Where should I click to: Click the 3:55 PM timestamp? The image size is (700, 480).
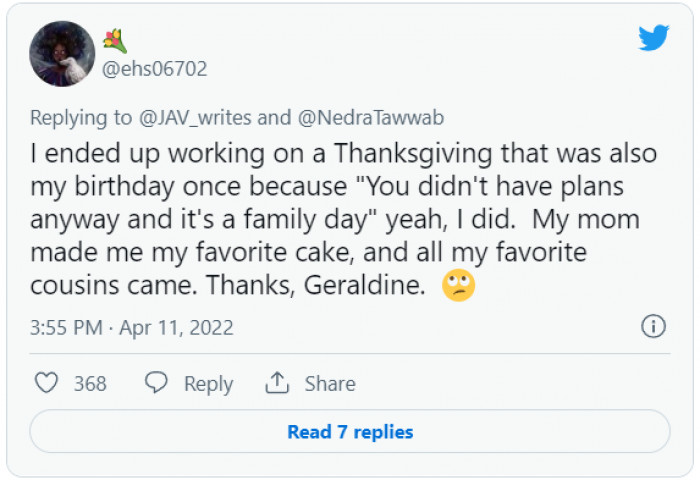point(68,328)
